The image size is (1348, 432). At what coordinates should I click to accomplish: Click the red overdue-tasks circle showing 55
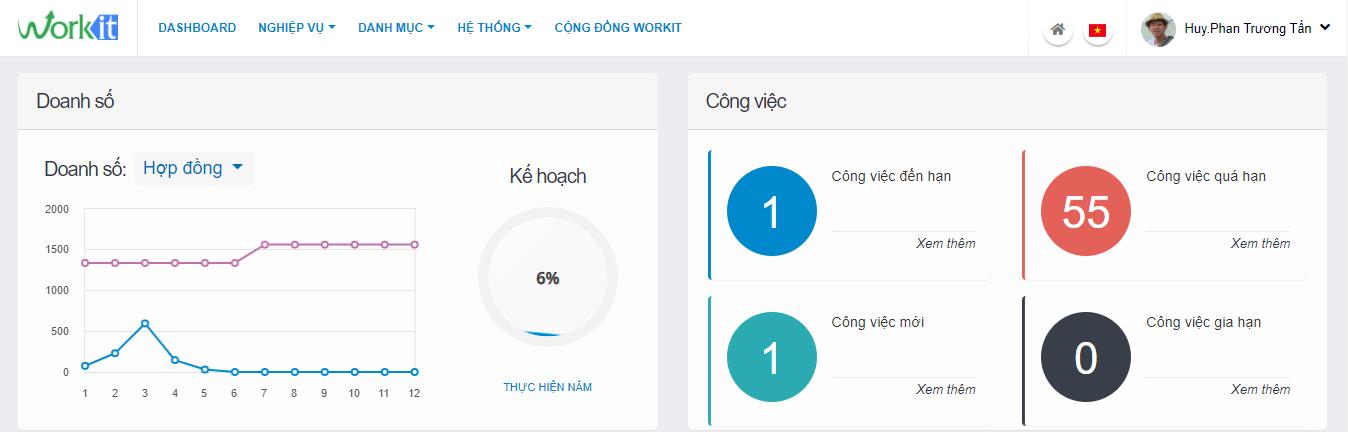pos(1086,212)
